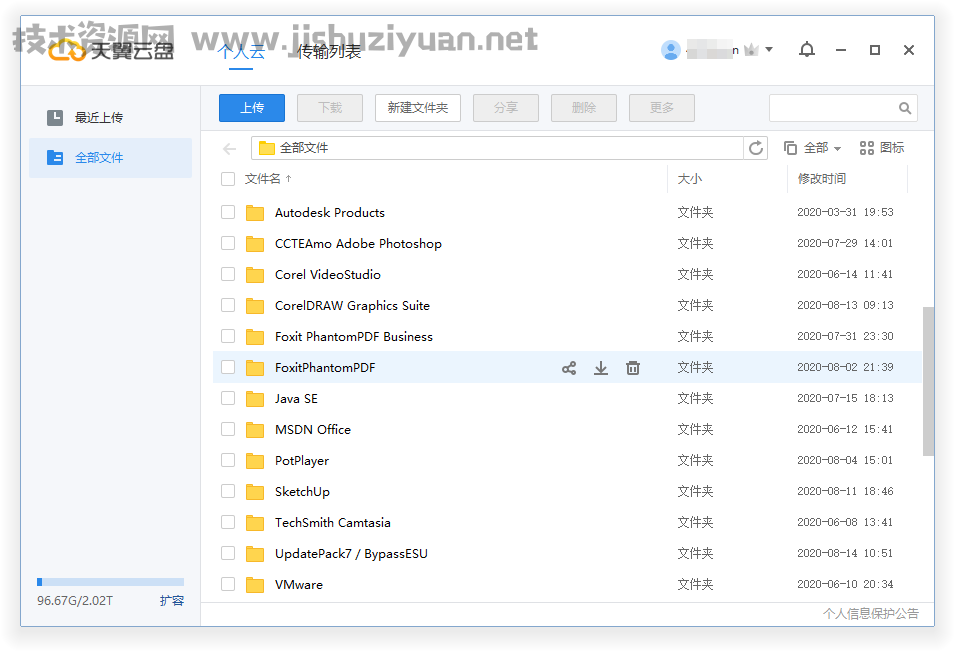955x652 pixels.
Task: Click the 分享 share button
Action: pyautogui.click(x=506, y=108)
